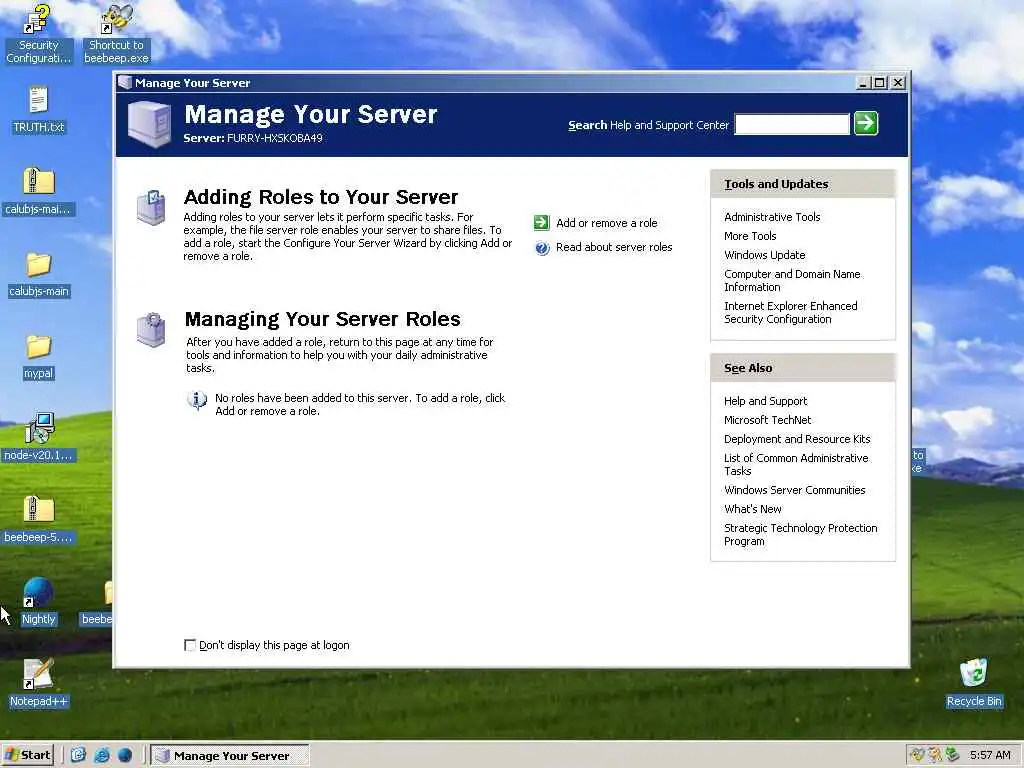This screenshot has height=768, width=1024.
Task: Click the Manage Your Server title bar icon
Action: 125,83
